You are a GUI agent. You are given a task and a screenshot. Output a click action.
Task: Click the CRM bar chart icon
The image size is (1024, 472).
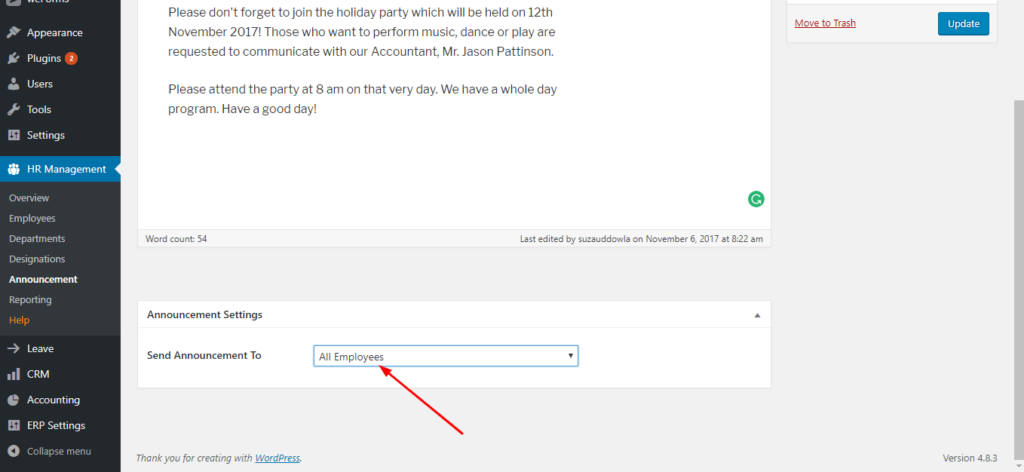(14, 374)
